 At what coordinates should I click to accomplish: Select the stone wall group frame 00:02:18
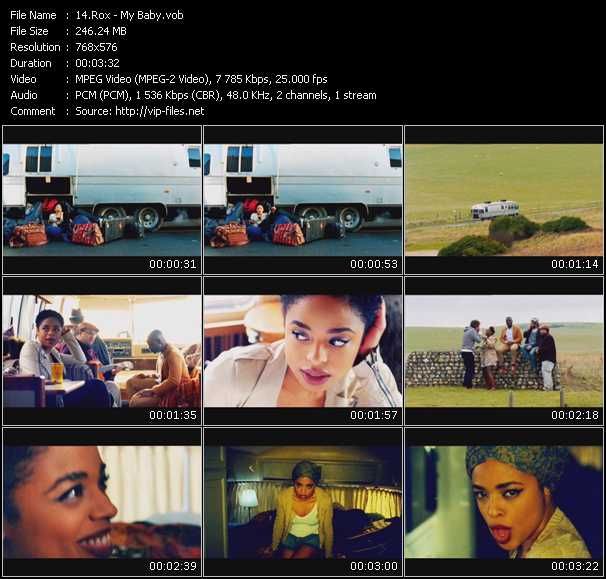coord(504,351)
